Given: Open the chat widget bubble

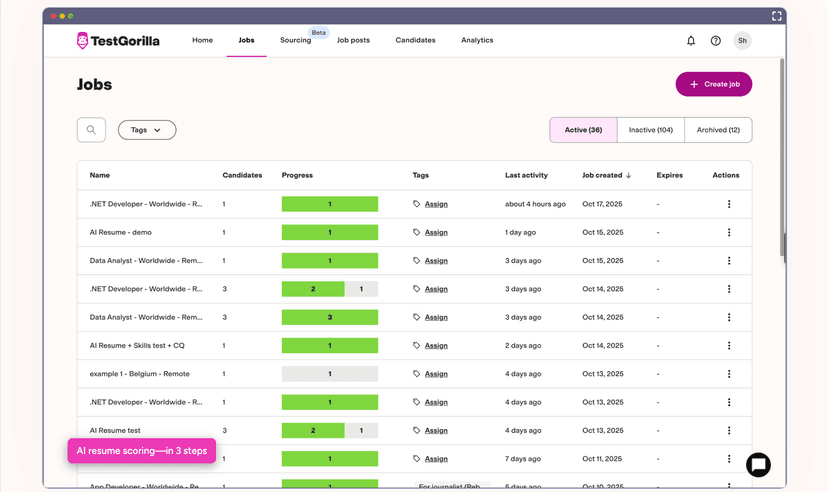Looking at the screenshot, I should (x=758, y=465).
